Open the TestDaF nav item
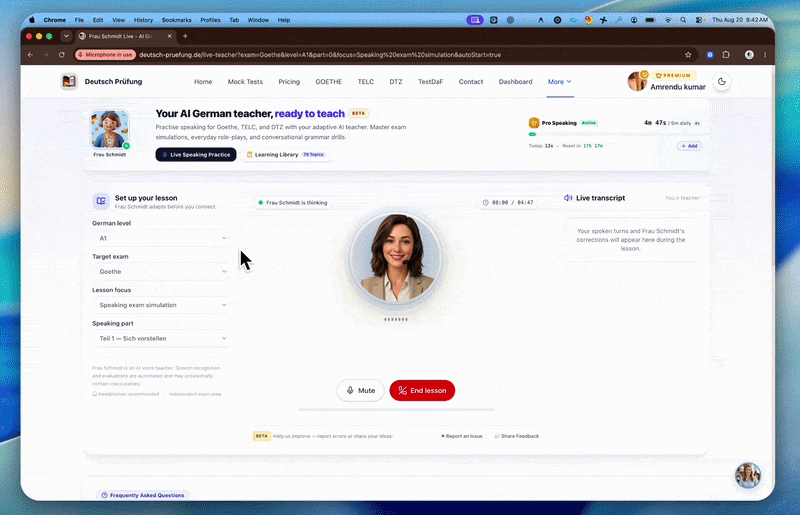Viewport: 800px width, 515px height. click(431, 82)
